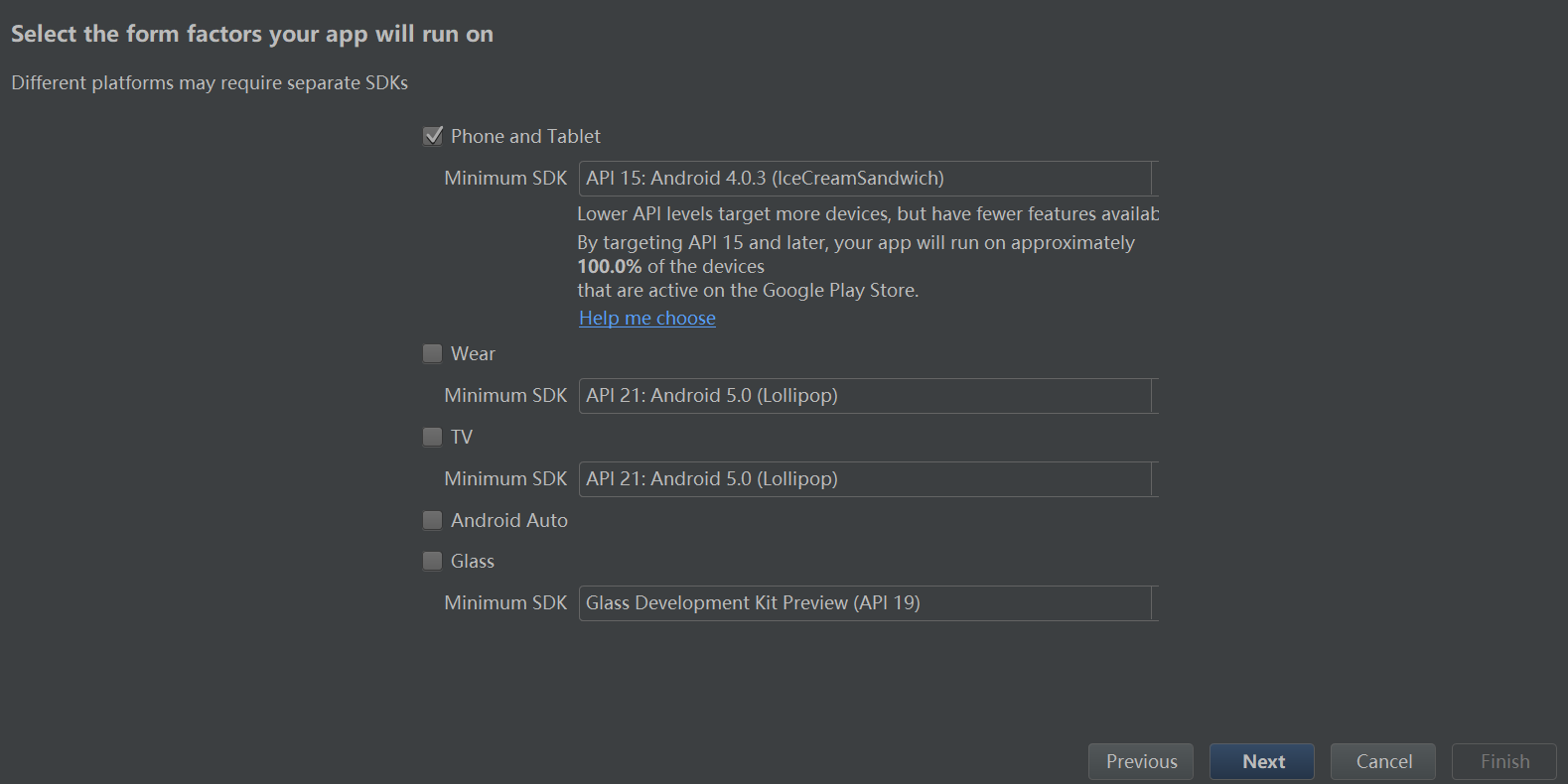Open the Help me choose link
Image resolution: width=1568 pixels, height=784 pixels.
tap(647, 319)
